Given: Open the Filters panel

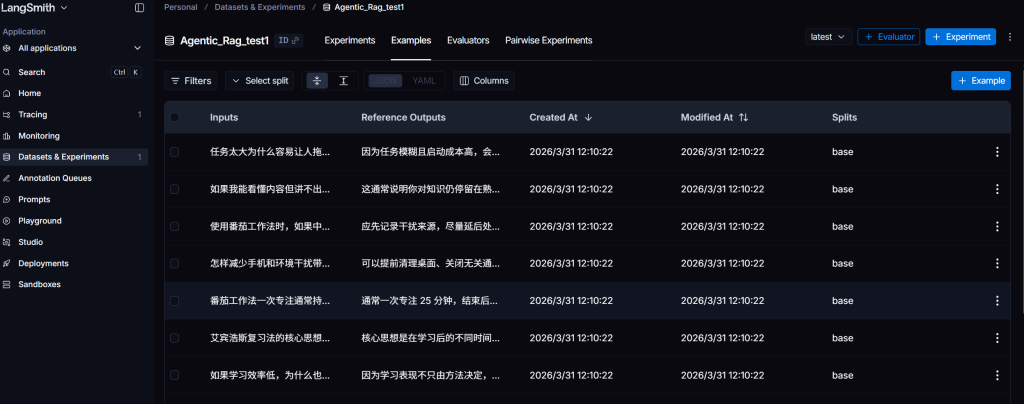Looking at the screenshot, I should [191, 81].
